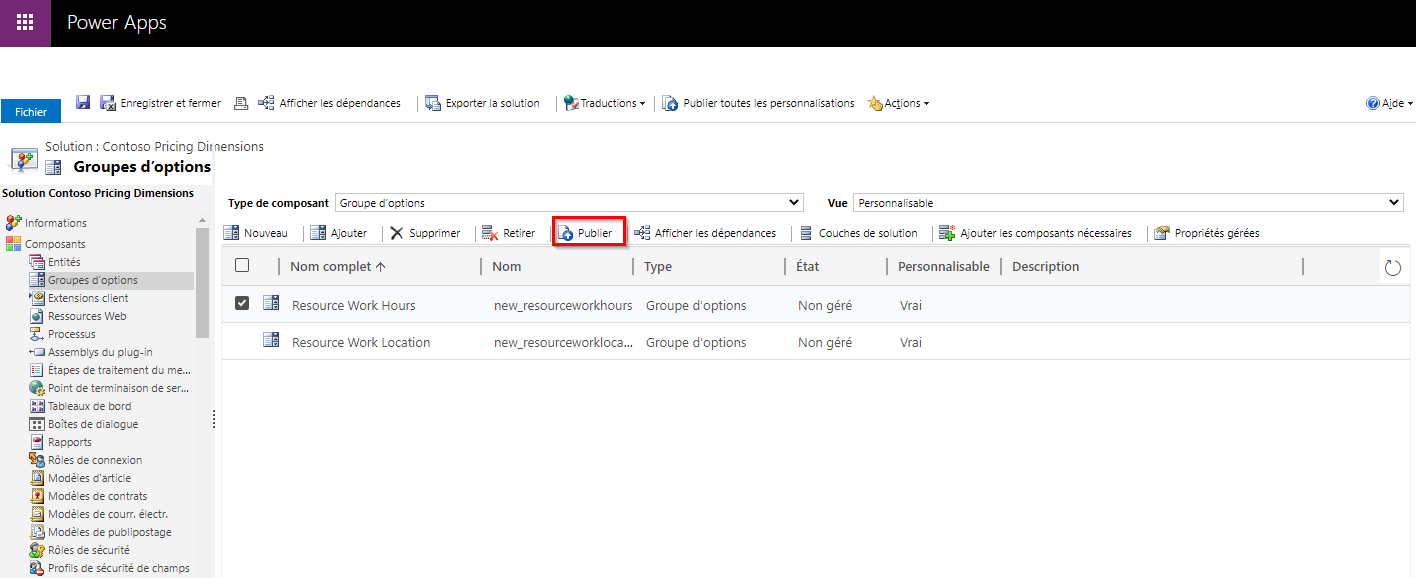Click the Publier button

tap(589, 233)
